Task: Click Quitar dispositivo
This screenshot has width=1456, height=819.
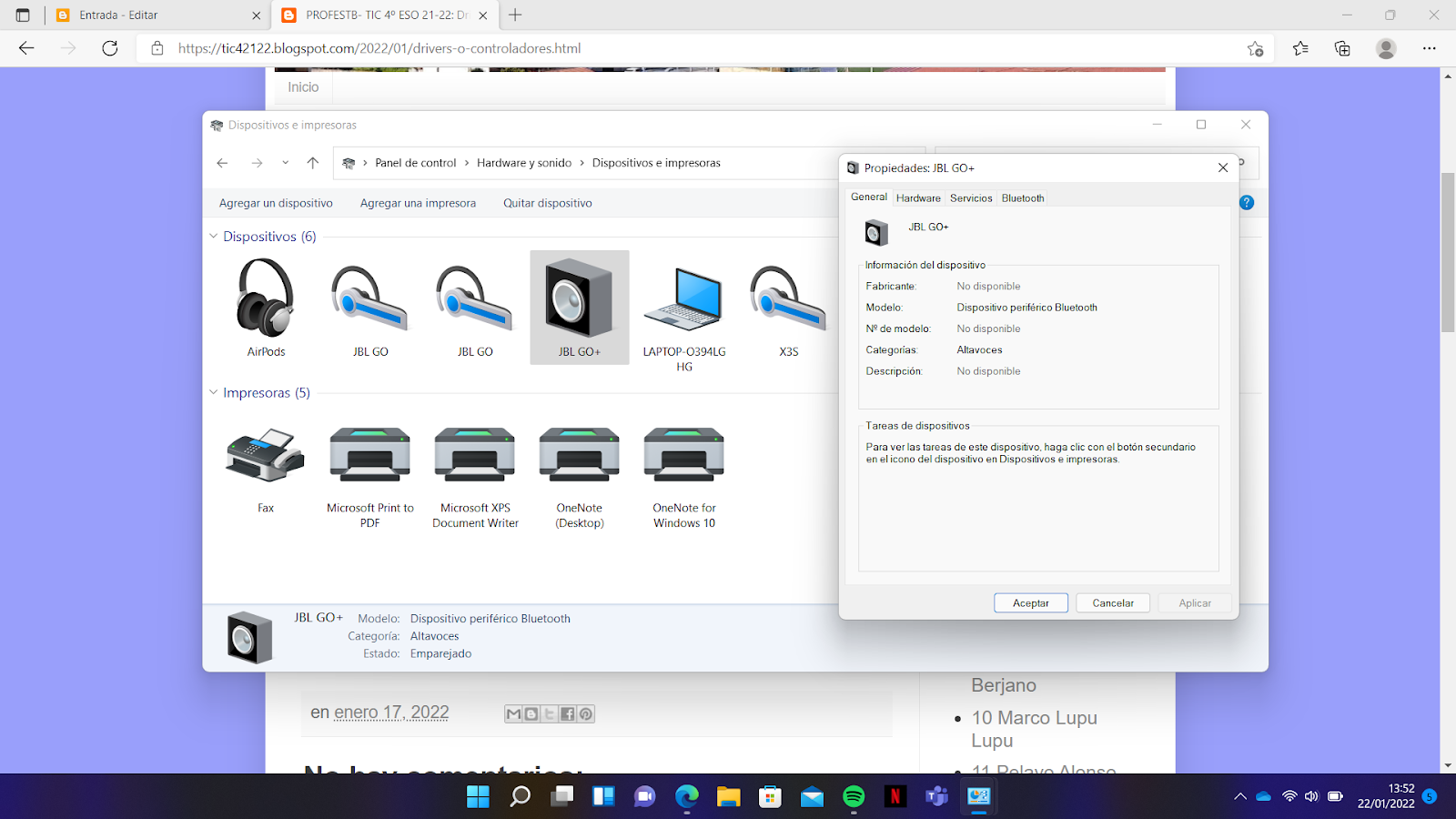Action: pyautogui.click(x=548, y=203)
